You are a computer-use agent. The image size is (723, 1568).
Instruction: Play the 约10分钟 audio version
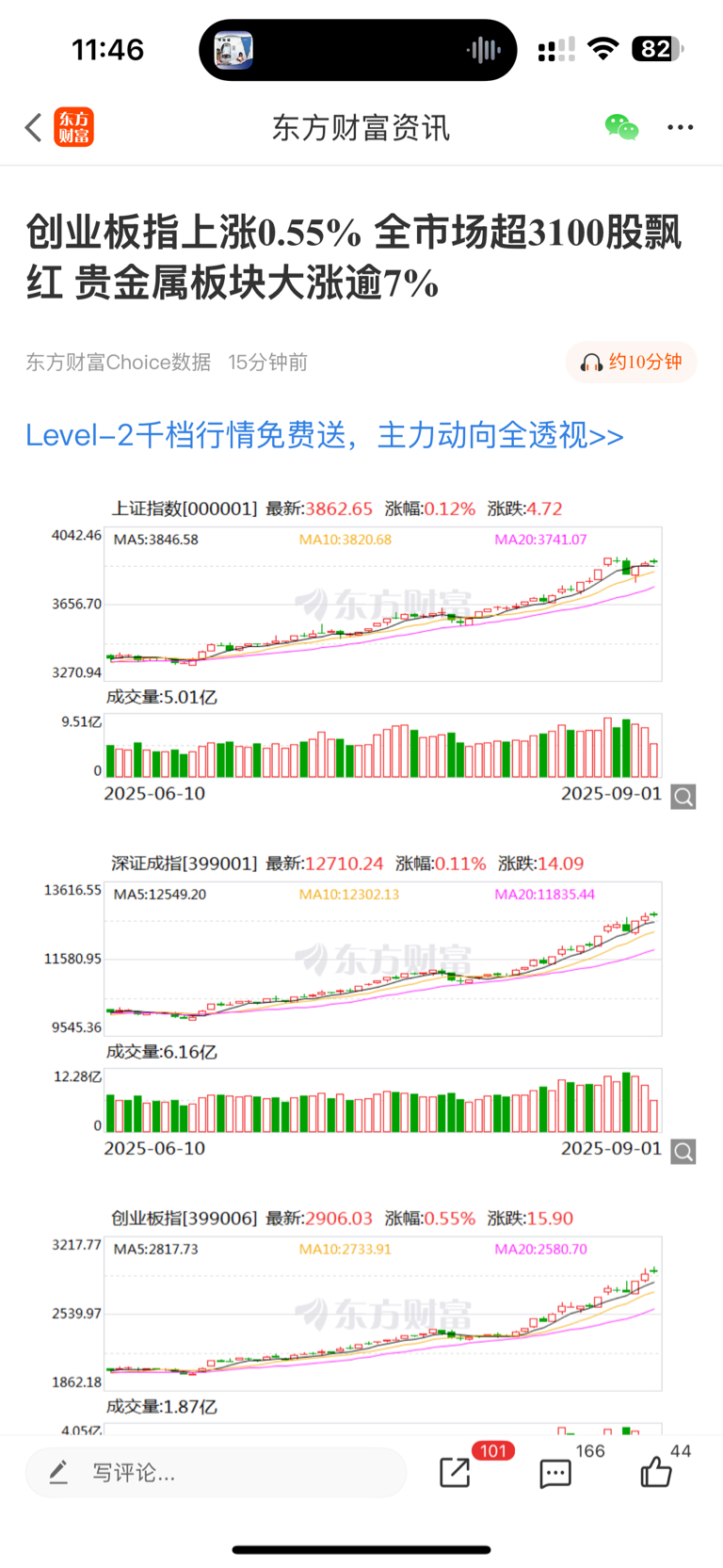[x=632, y=363]
